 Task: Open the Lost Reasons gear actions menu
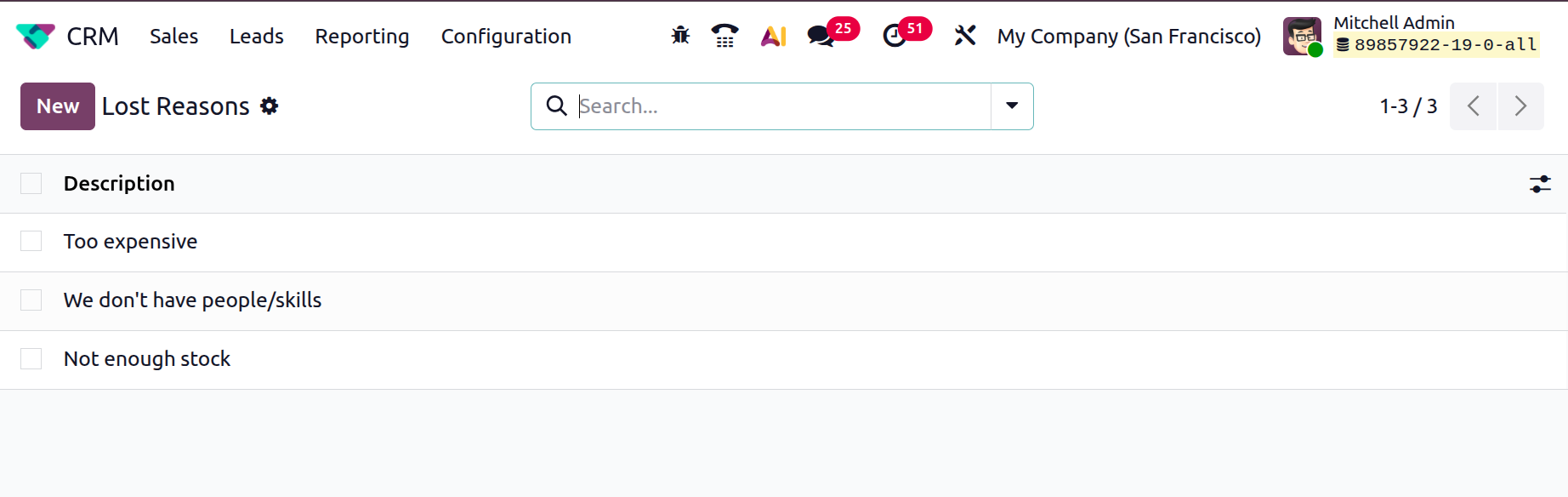pos(270,106)
